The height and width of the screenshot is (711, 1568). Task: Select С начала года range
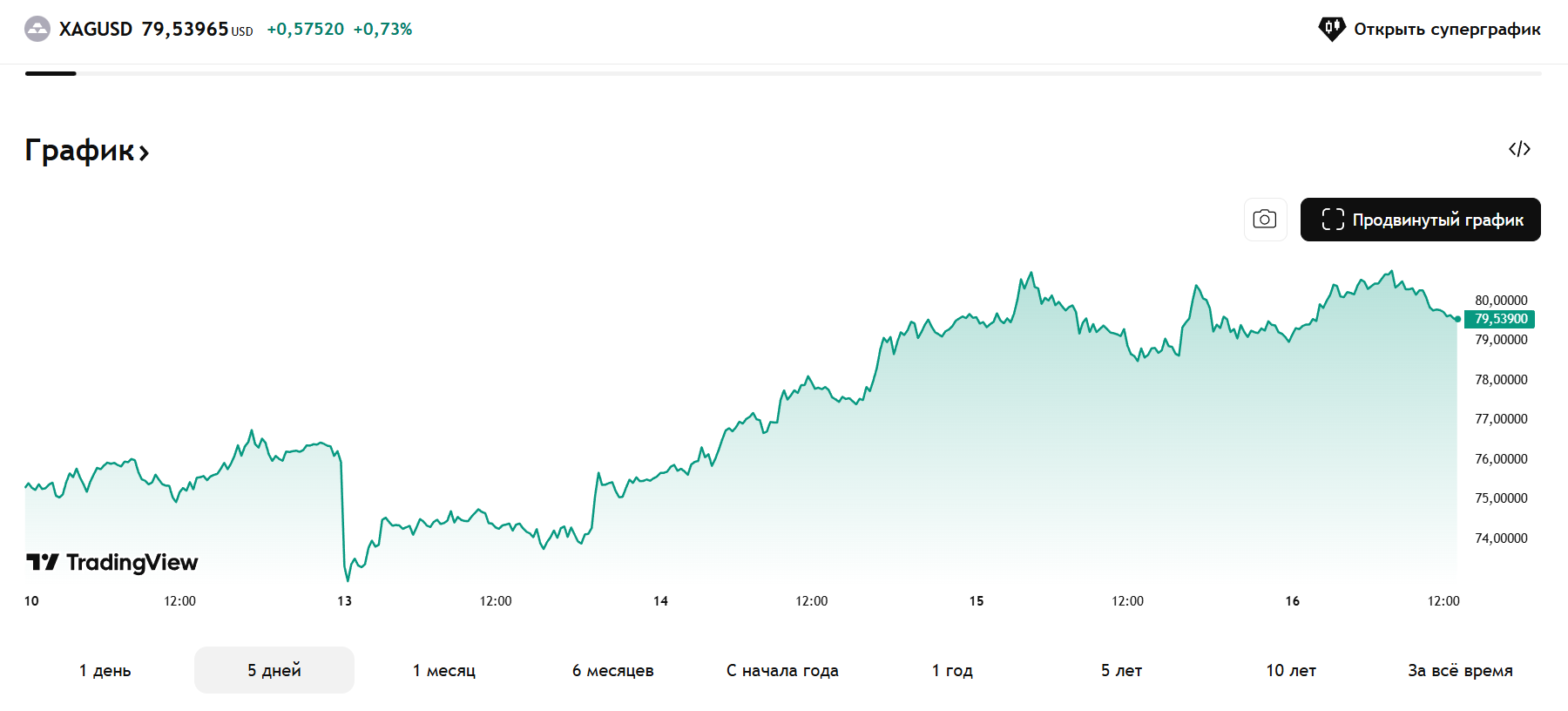(782, 670)
